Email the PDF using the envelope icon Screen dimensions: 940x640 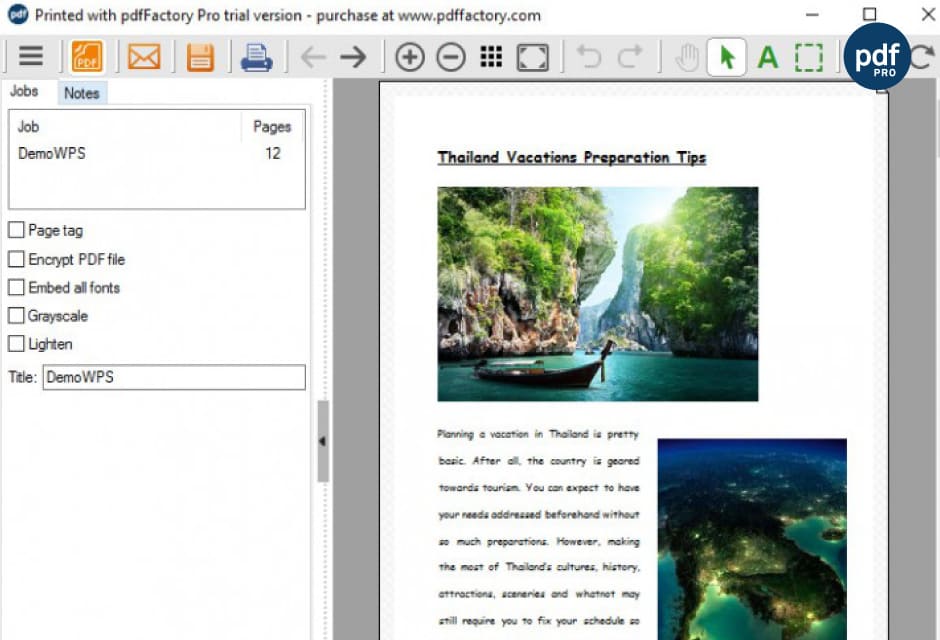click(144, 57)
